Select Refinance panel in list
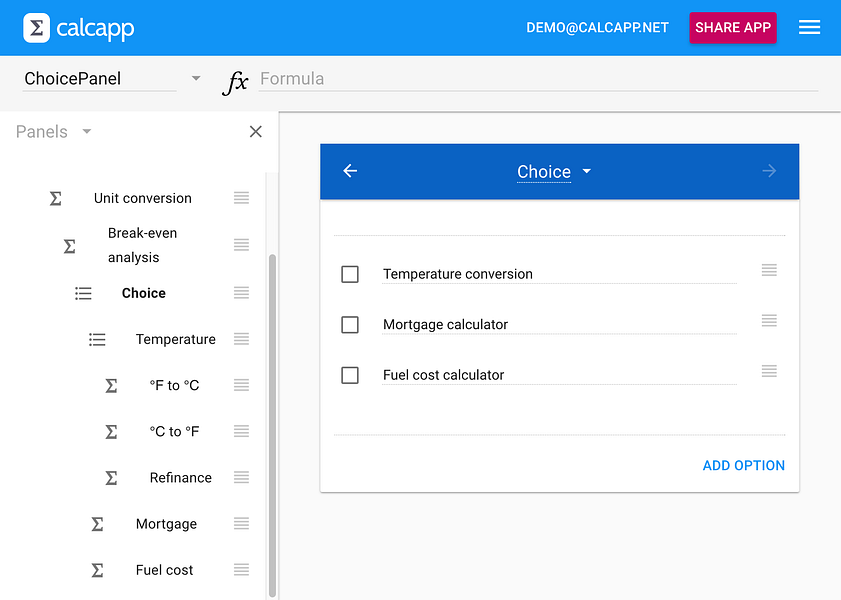Screen dimensions: 841x600 point(181,478)
